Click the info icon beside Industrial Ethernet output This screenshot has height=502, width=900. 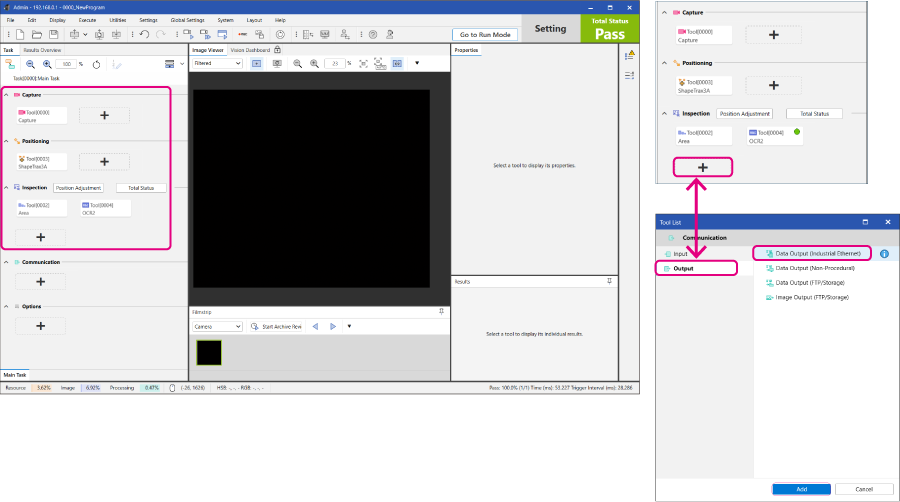[884, 254]
